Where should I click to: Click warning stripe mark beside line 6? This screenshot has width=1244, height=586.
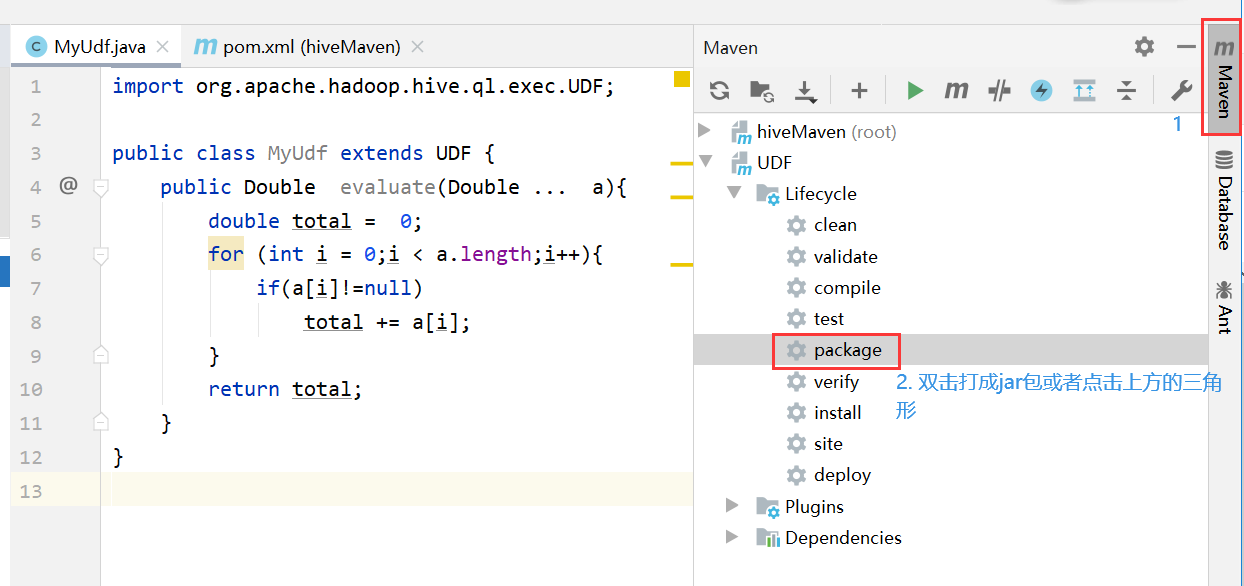coord(682,265)
